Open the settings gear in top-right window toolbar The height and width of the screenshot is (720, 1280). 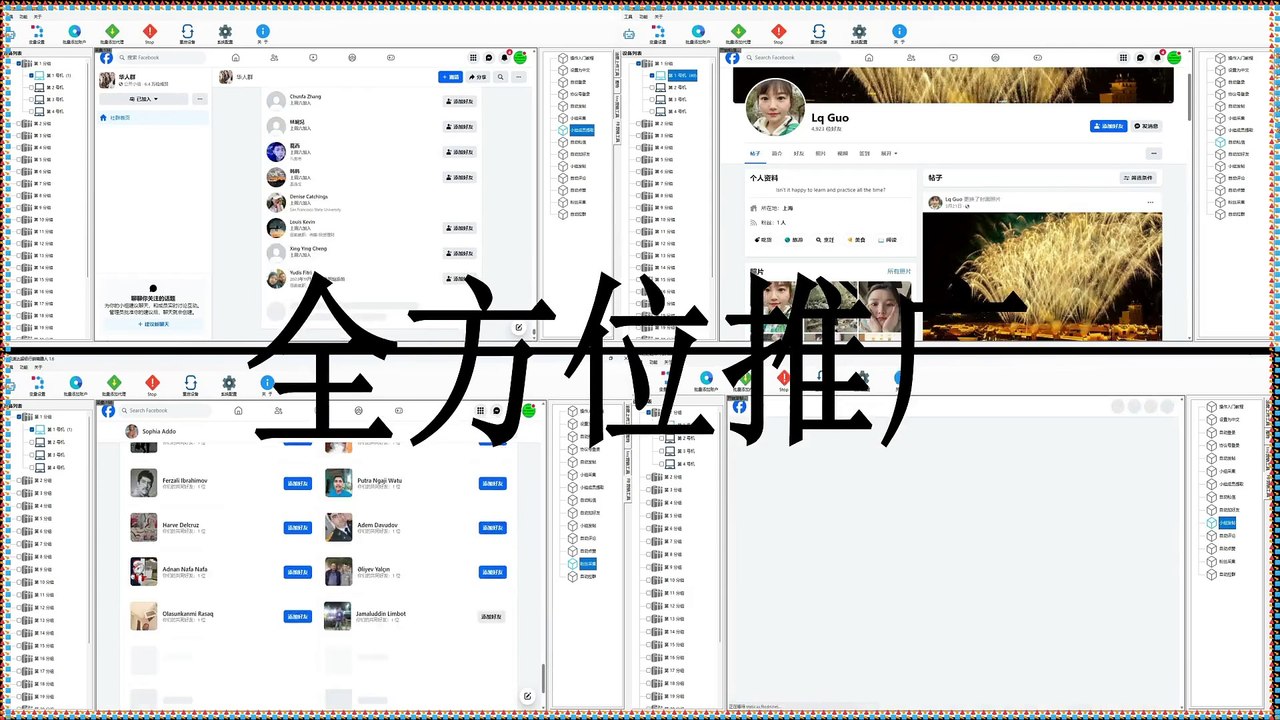pyautogui.click(x=859, y=31)
